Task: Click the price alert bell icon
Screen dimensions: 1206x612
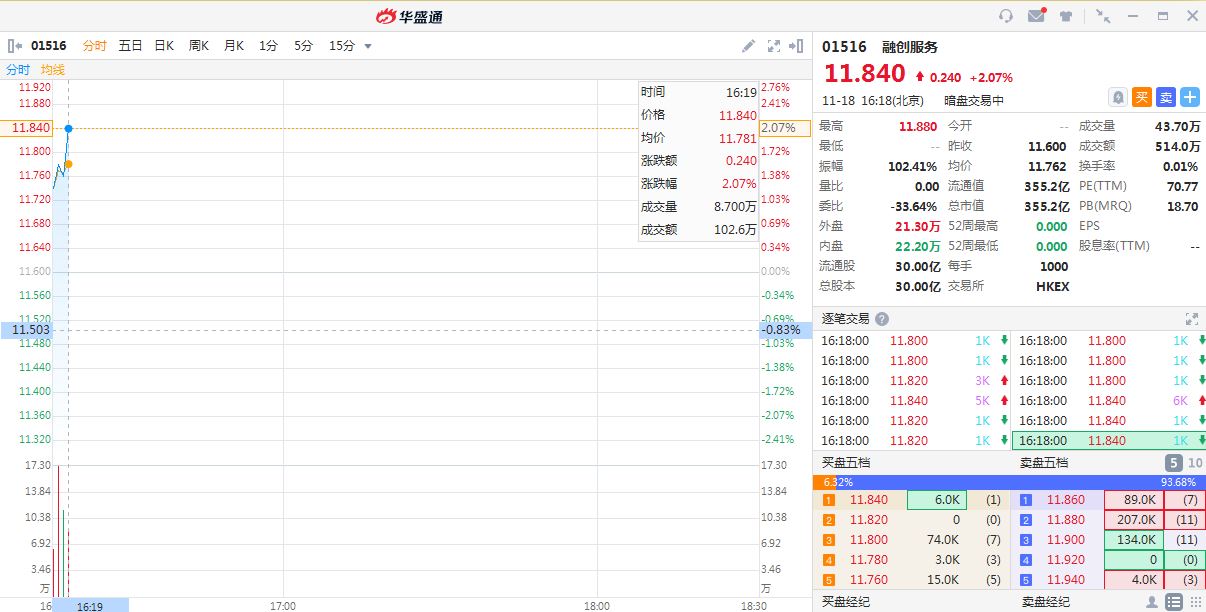Action: point(1118,97)
